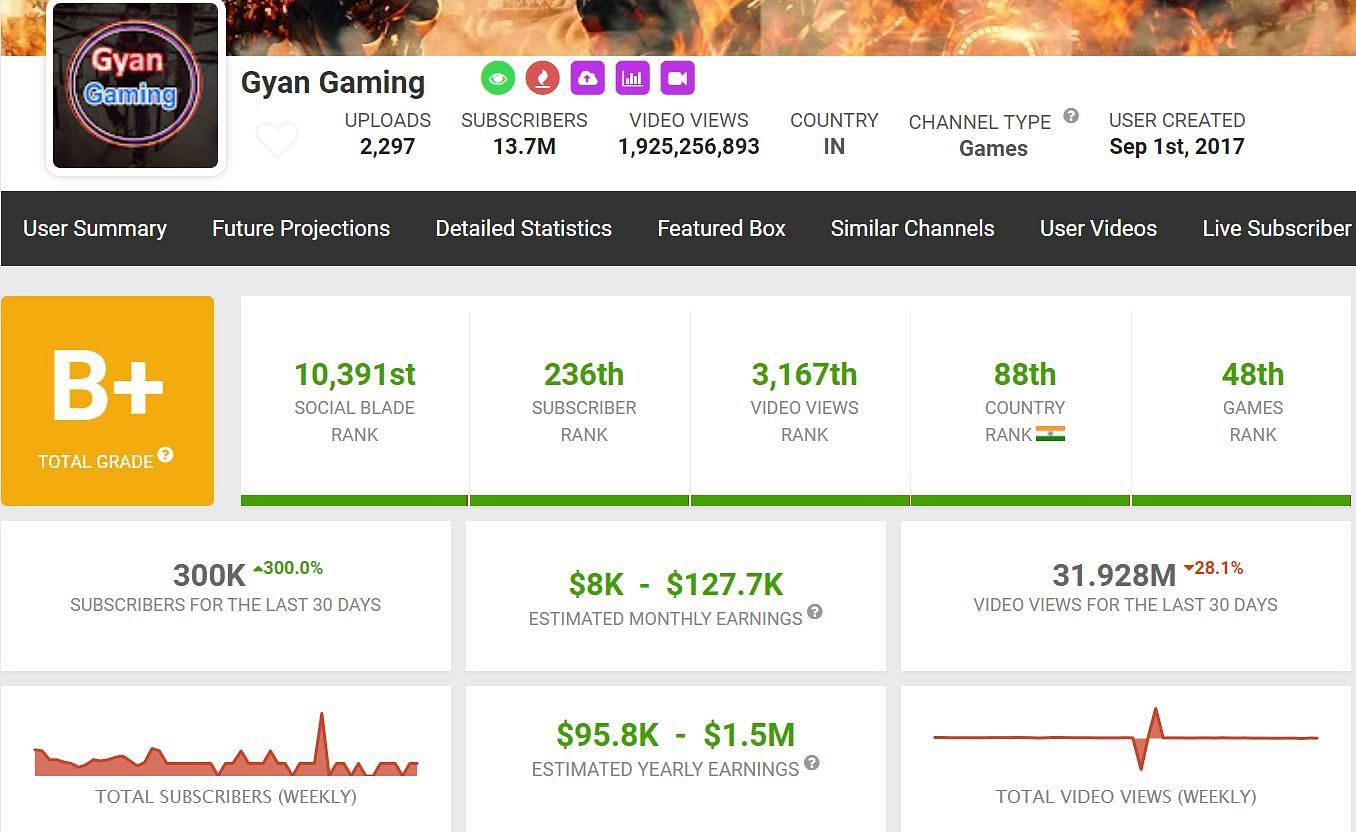Click the purple bar chart icon
Viewport: 1356px width, 832px height.
click(x=632, y=78)
